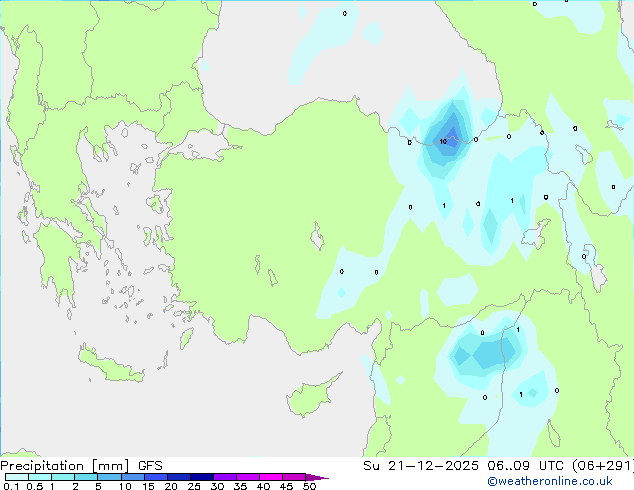Pick the 15–20 mm legend color swatch
634x490 pixels.
(155, 477)
